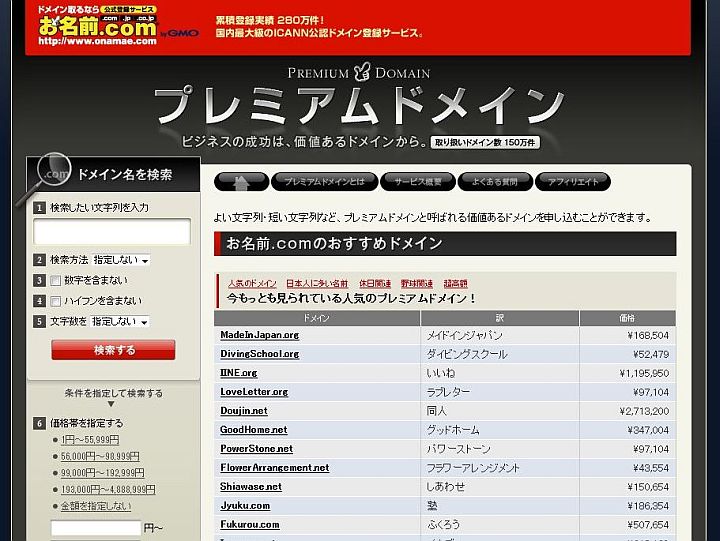Viewport: 720px width, 541px height.
Task: Click the home icon navigation button
Action: click(x=242, y=181)
